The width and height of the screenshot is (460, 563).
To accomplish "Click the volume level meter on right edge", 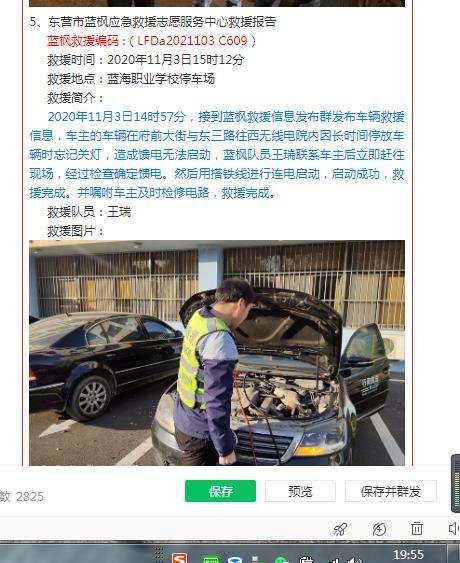I will 456,484.
